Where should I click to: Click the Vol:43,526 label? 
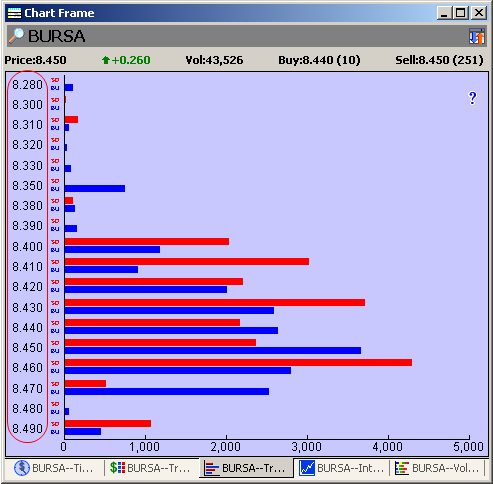click(x=214, y=60)
